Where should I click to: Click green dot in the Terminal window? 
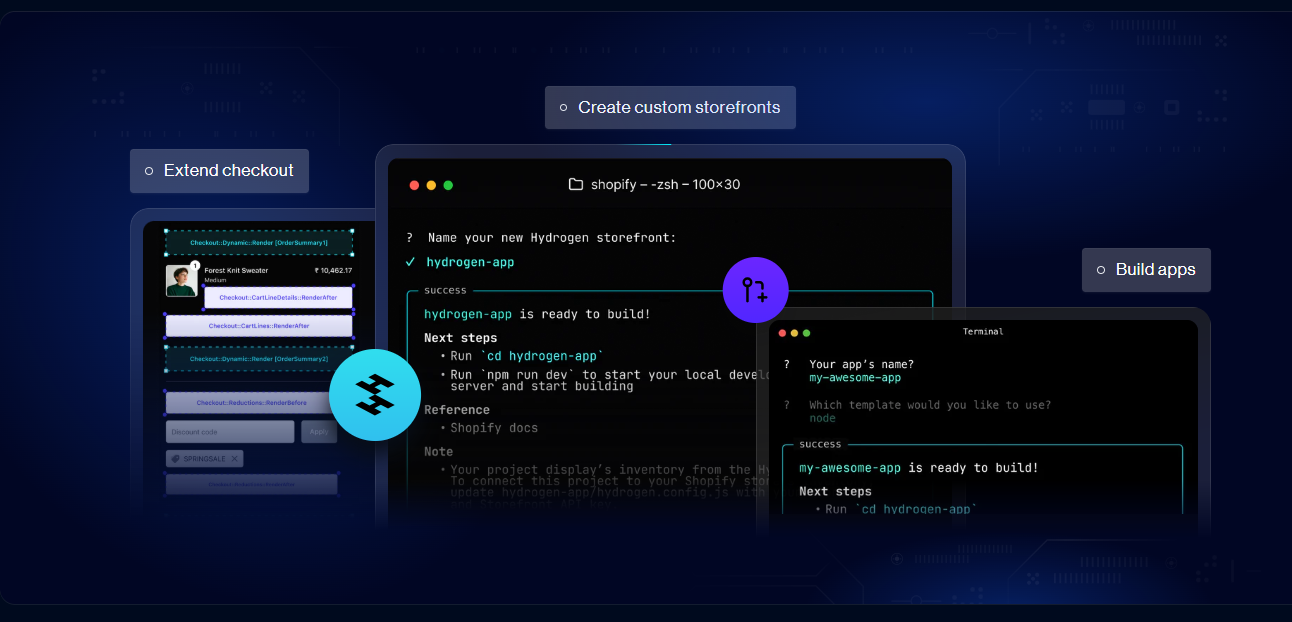806,333
